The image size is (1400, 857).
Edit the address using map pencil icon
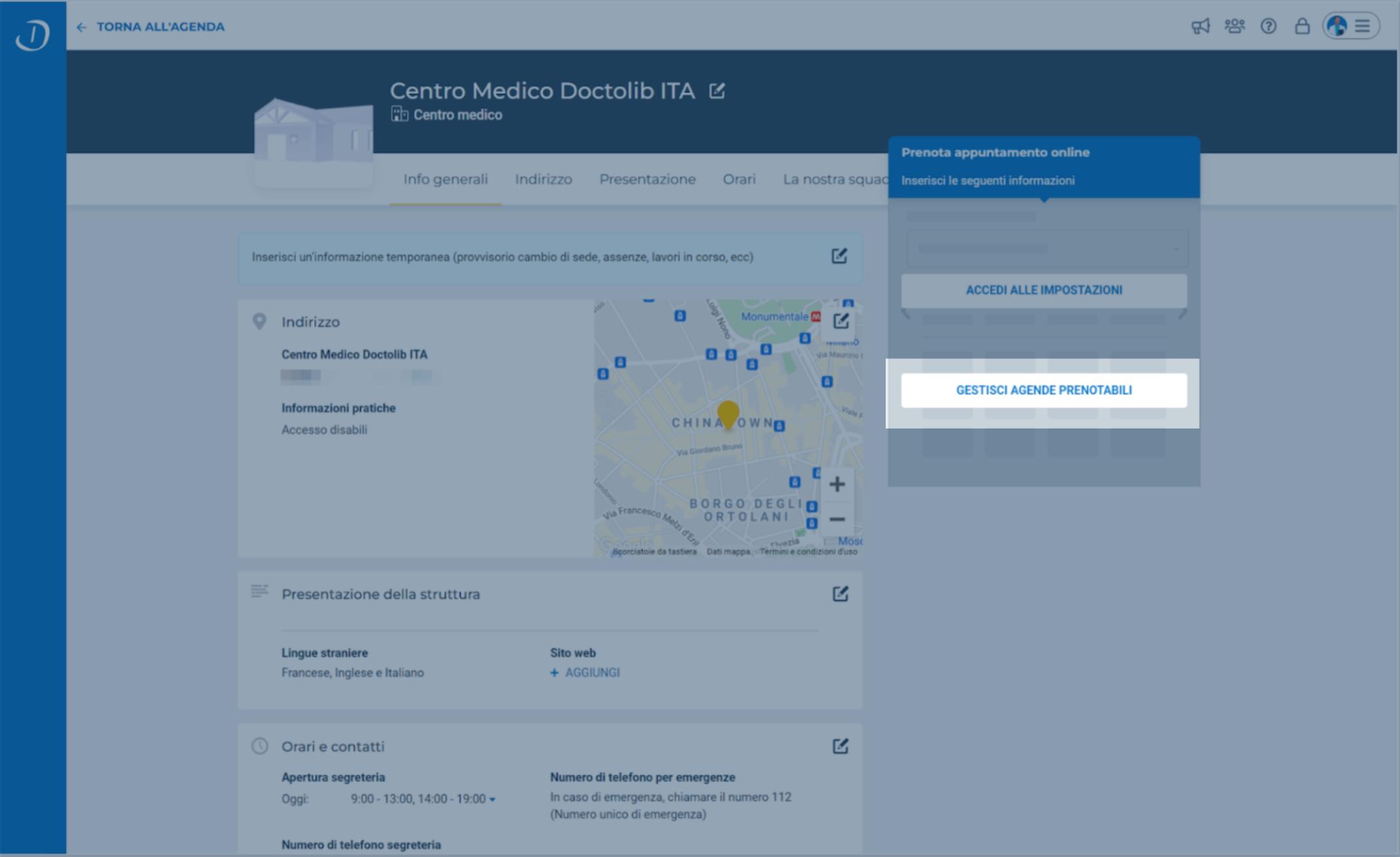click(841, 321)
